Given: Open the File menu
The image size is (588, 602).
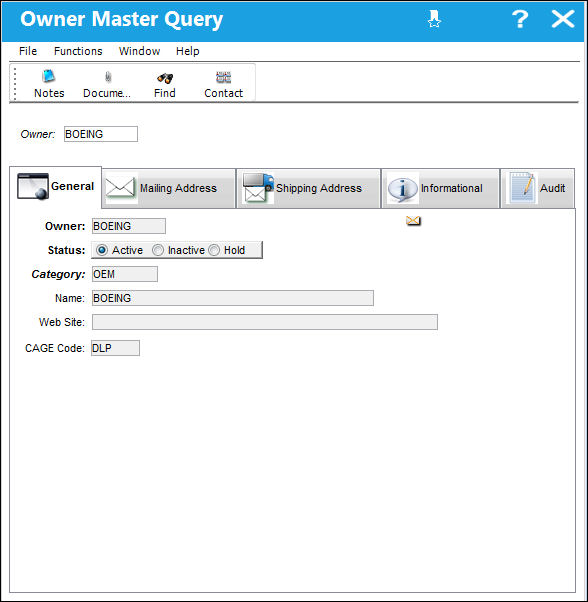Looking at the screenshot, I should coord(28,51).
